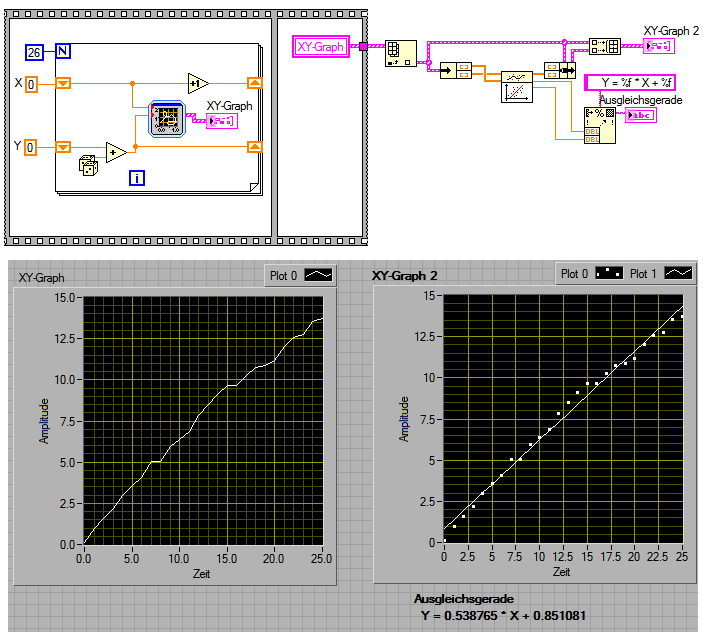Click the Format Into String node
The width and height of the screenshot is (703, 632).
click(x=600, y=126)
